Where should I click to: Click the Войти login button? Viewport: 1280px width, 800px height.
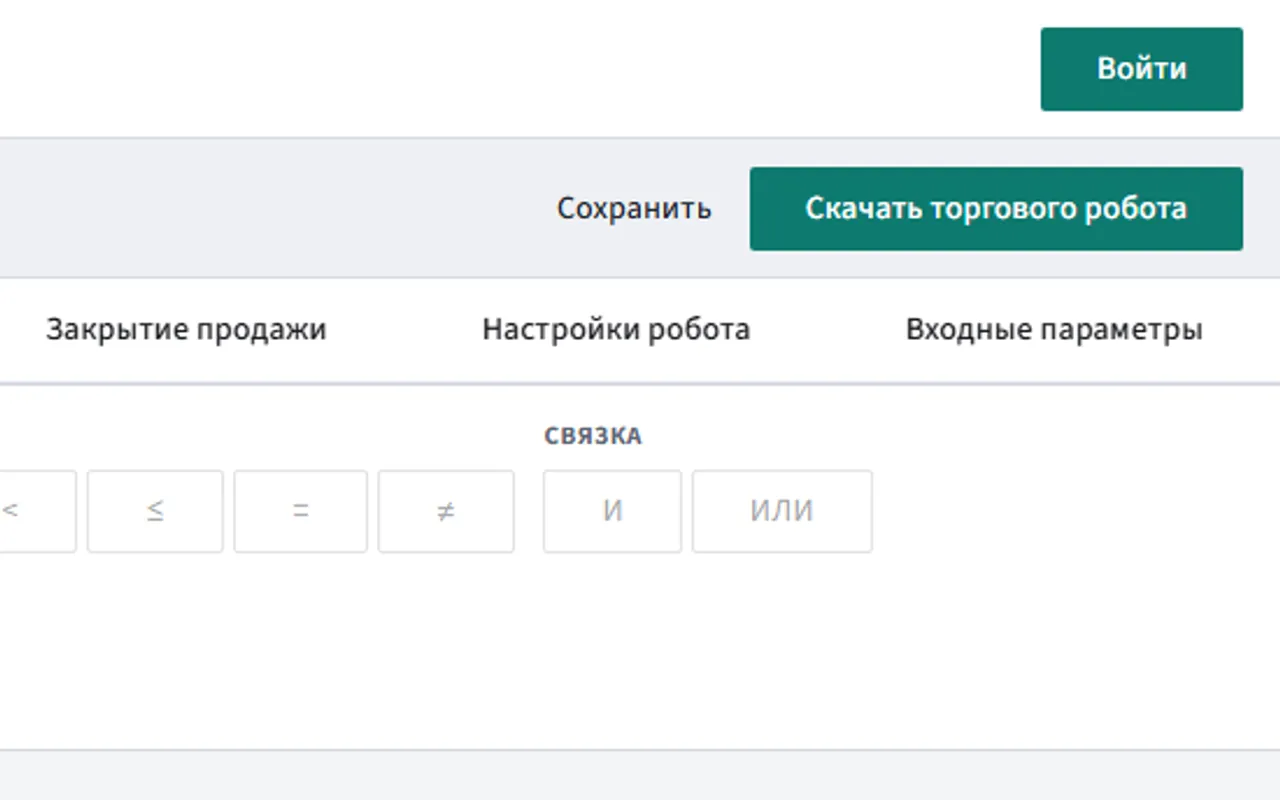point(1141,69)
